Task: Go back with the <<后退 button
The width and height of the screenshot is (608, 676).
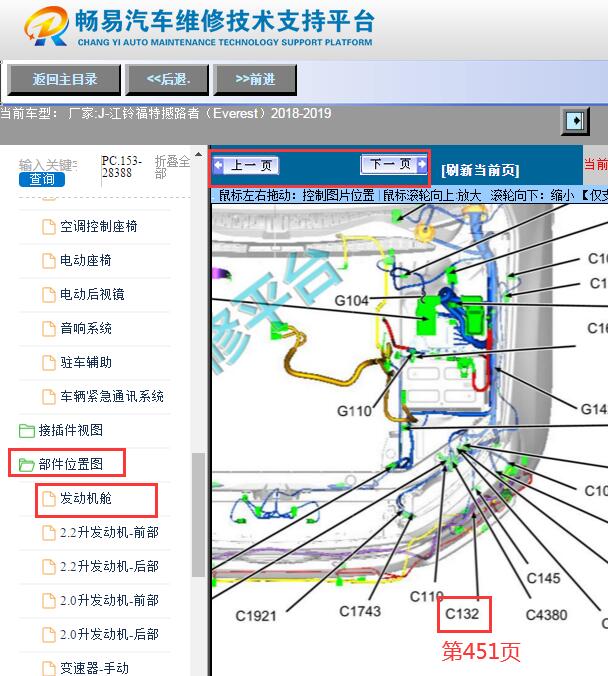Action: coord(167,79)
